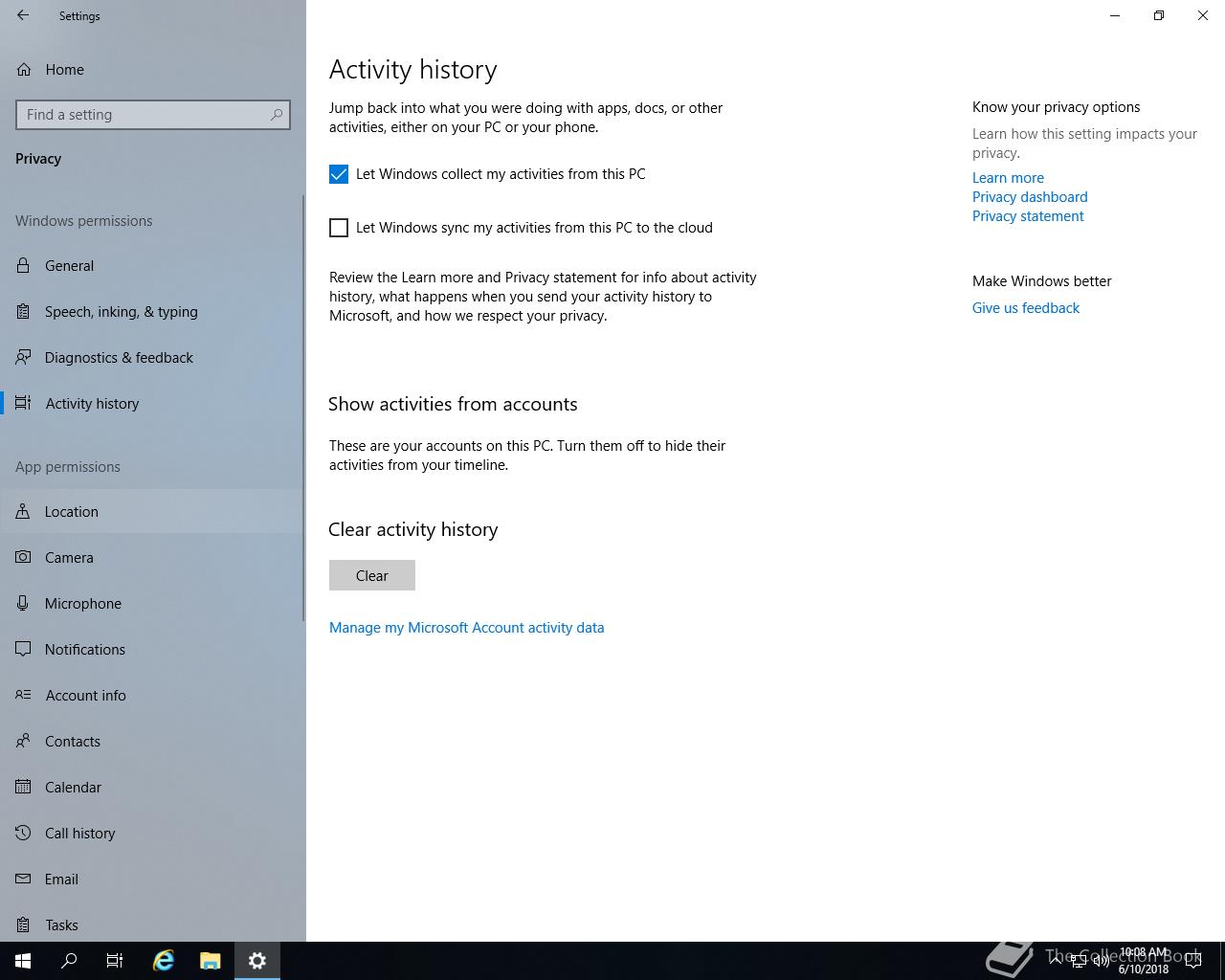Open Account info permissions
The width and height of the screenshot is (1225, 980).
pyautogui.click(x=153, y=696)
